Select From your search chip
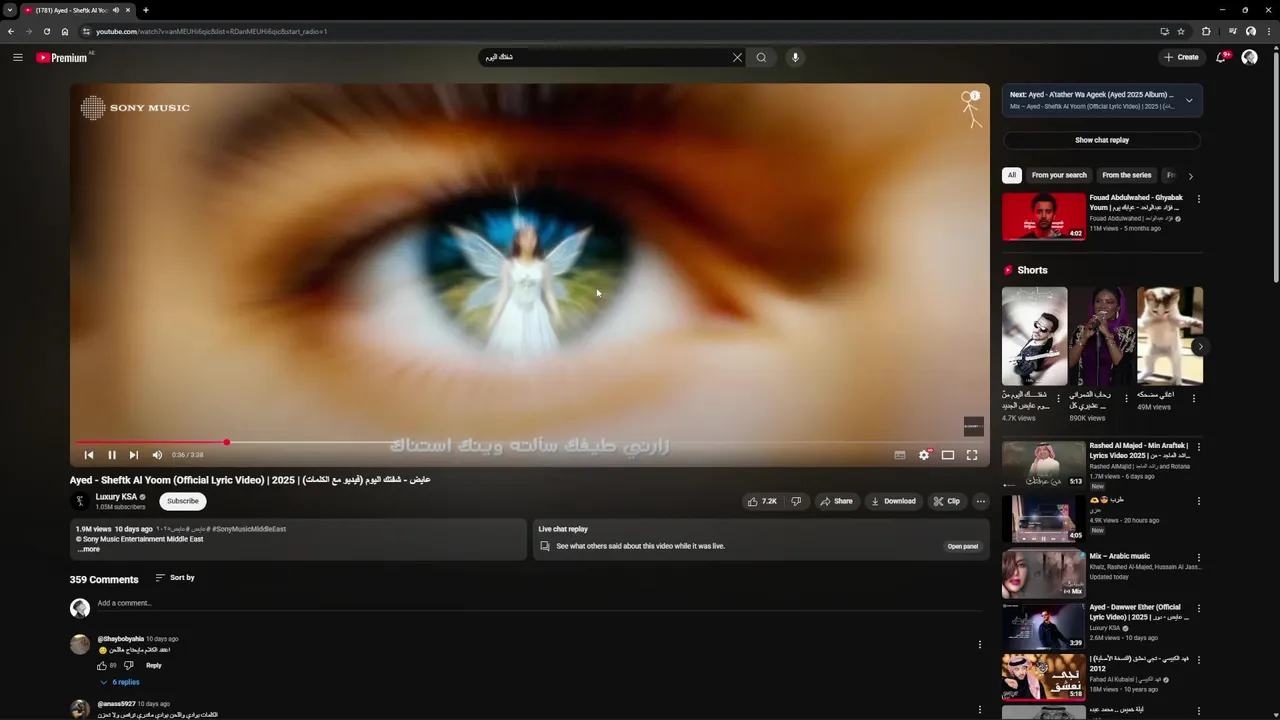The width and height of the screenshot is (1280, 720). coord(1059,175)
